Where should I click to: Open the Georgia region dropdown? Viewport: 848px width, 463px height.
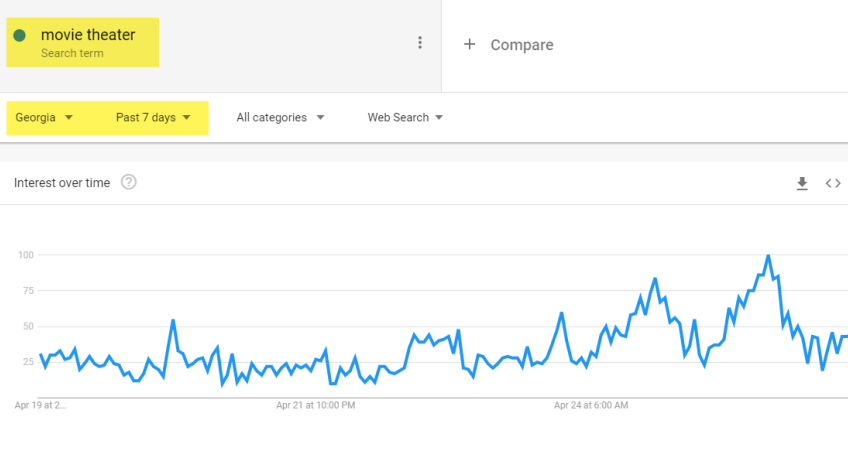(x=44, y=118)
